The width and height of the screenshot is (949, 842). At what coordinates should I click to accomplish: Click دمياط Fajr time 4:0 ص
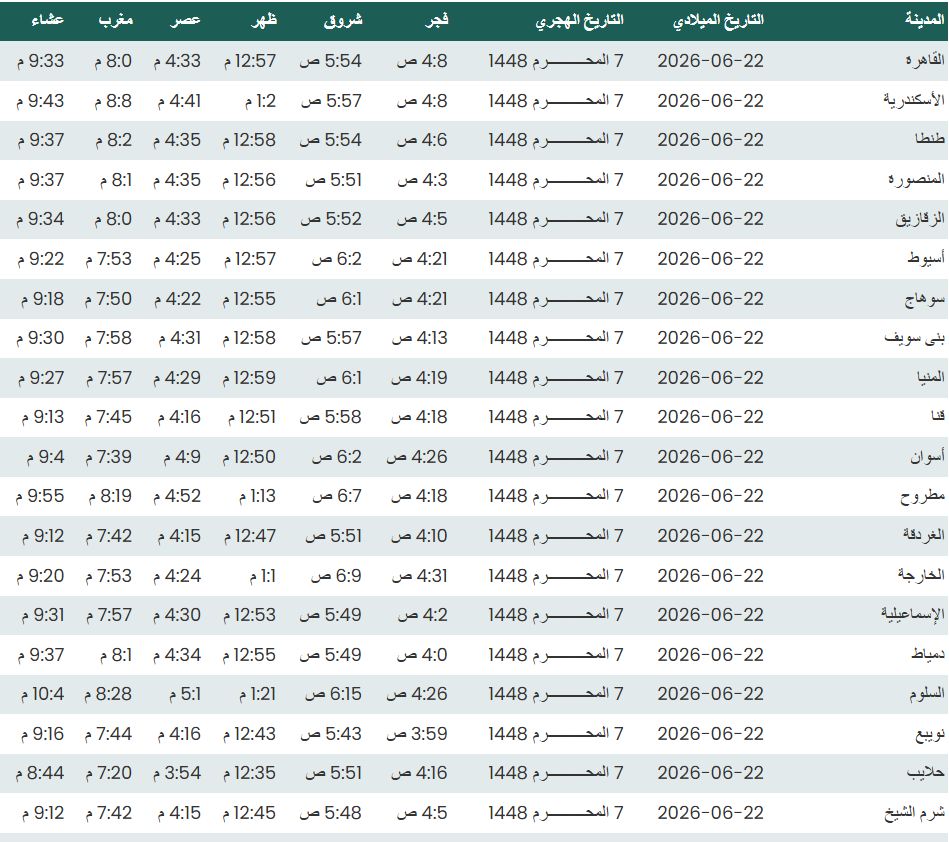pos(422,655)
